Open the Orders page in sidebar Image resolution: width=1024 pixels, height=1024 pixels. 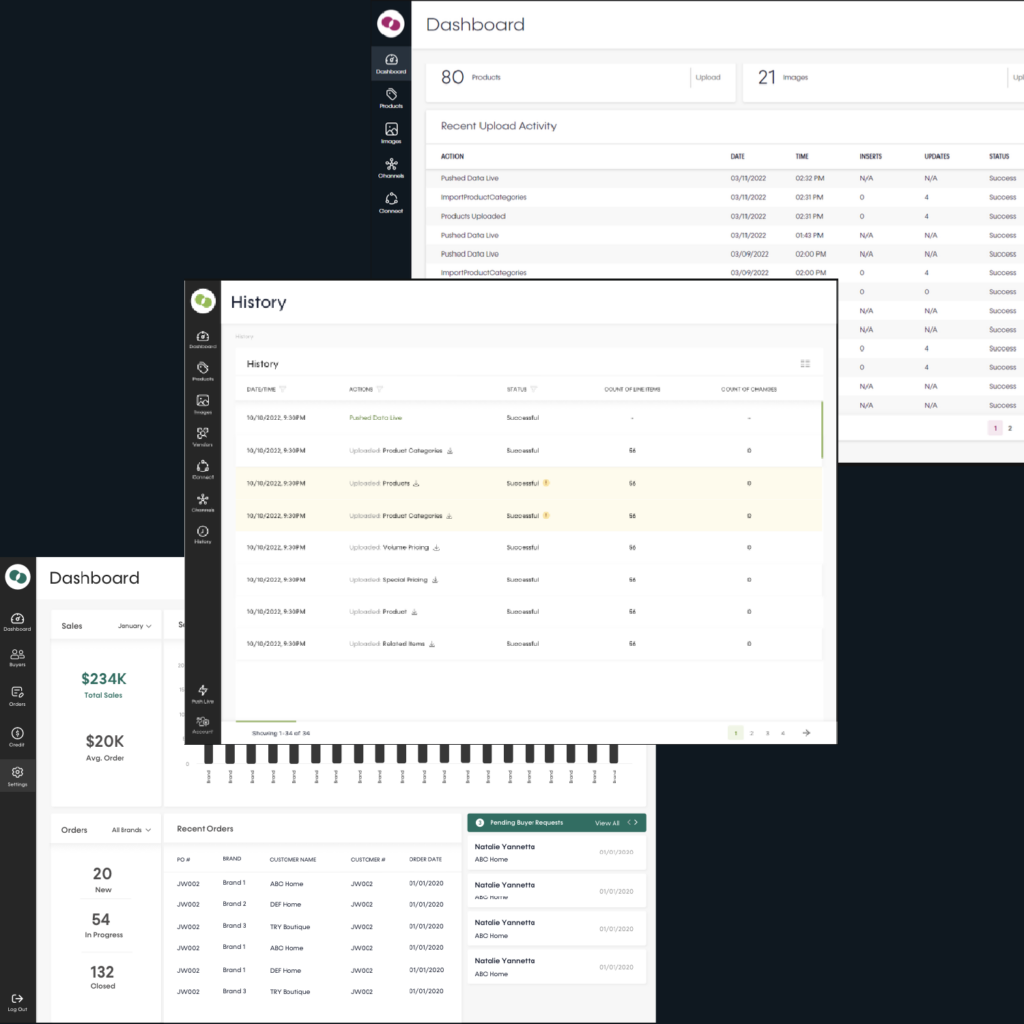coord(18,695)
